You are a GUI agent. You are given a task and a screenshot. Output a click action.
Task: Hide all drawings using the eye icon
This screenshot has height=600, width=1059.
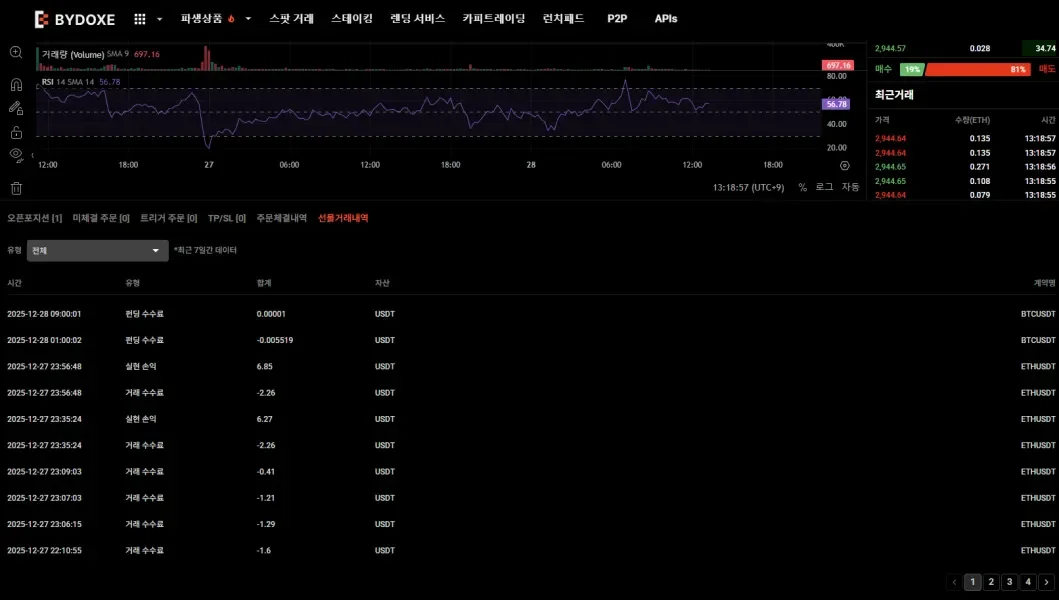pyautogui.click(x=15, y=155)
